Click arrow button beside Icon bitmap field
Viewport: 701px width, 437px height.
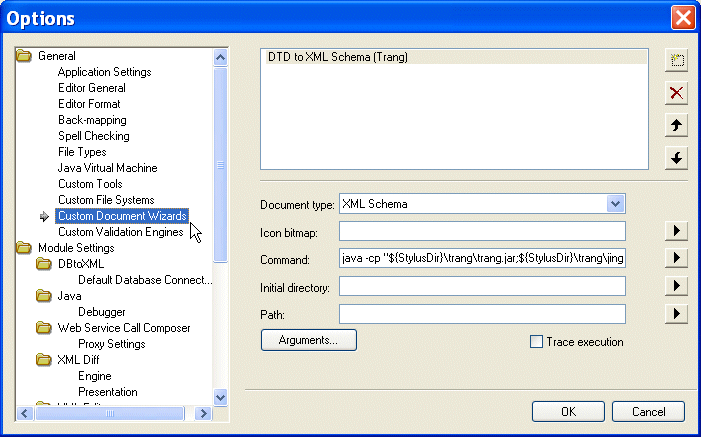pyautogui.click(x=677, y=232)
